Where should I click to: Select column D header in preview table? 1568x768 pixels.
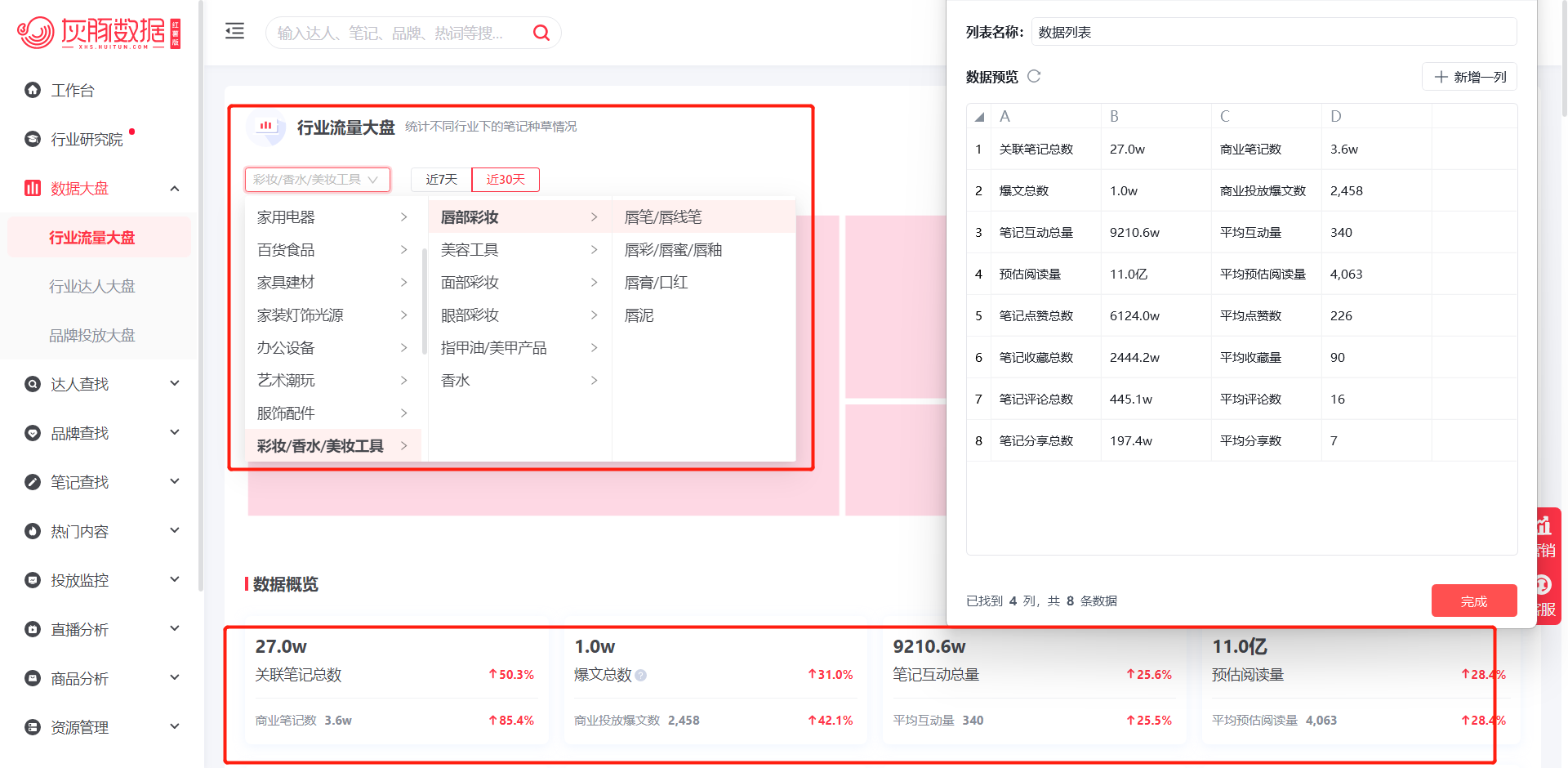1377,117
